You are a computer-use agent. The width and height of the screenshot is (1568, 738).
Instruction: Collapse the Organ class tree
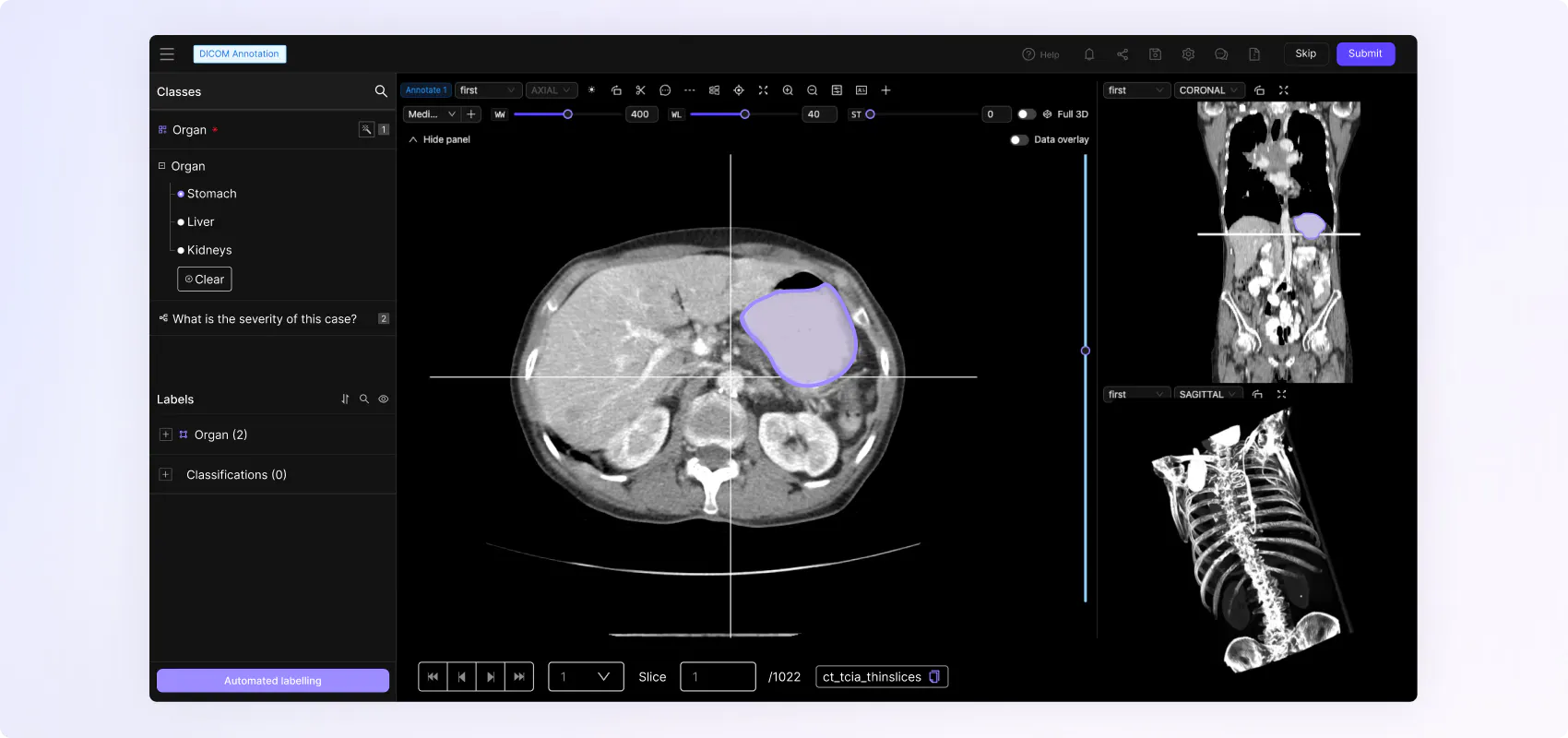click(x=161, y=166)
